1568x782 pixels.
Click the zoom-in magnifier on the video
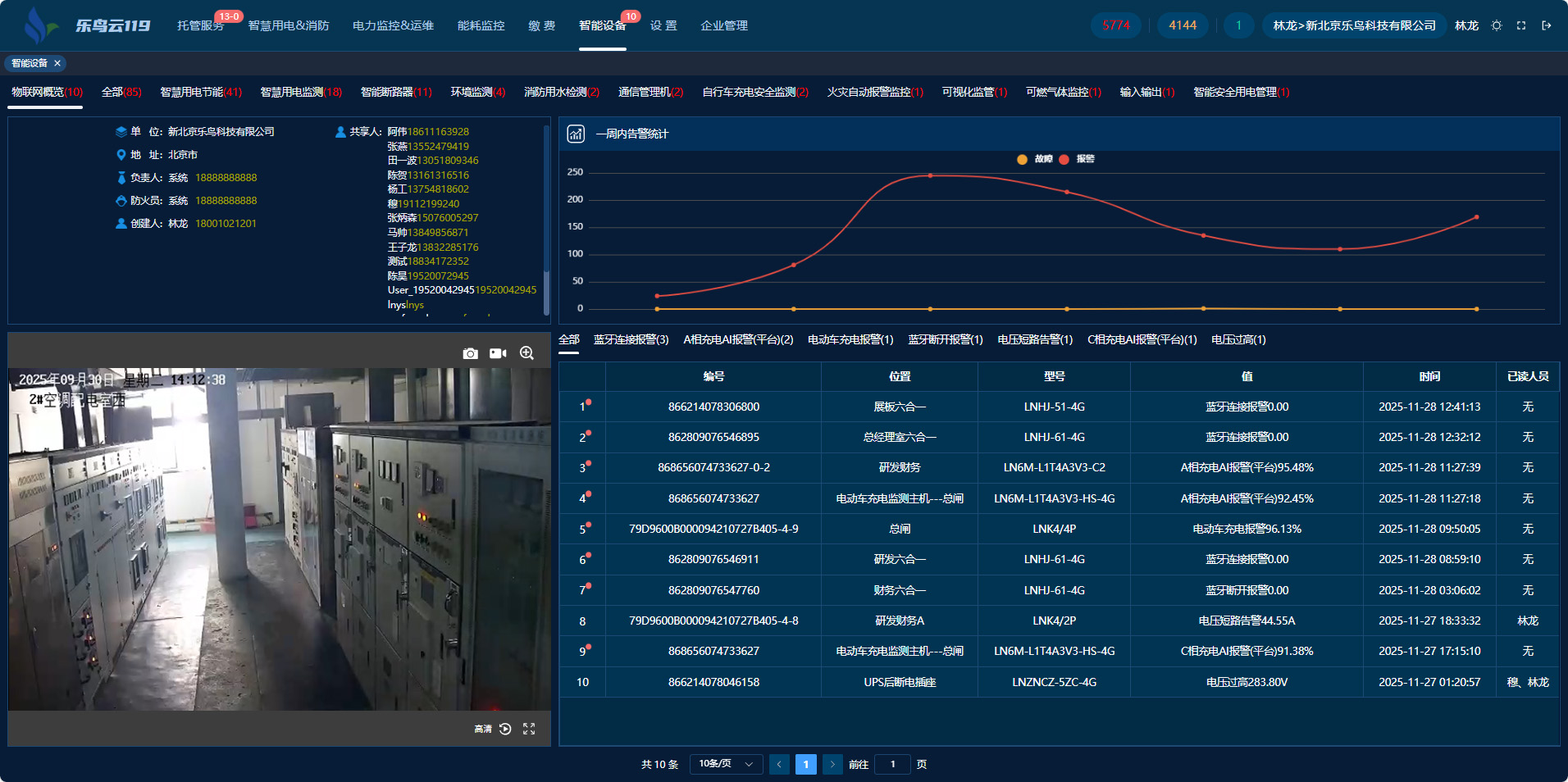coord(526,353)
